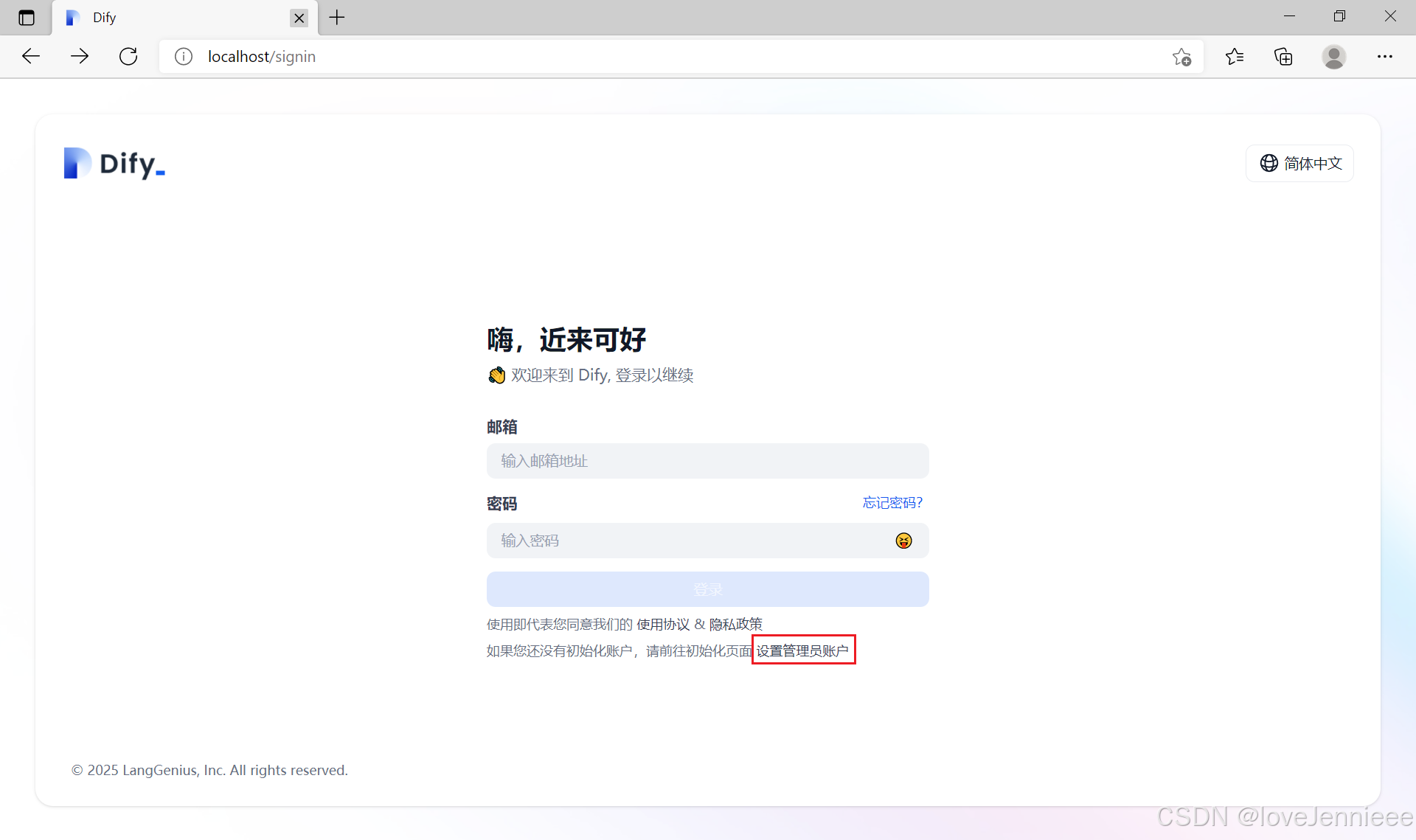Focus the 输入邮箱地址 email field
The width and height of the screenshot is (1416, 840).
(x=707, y=461)
